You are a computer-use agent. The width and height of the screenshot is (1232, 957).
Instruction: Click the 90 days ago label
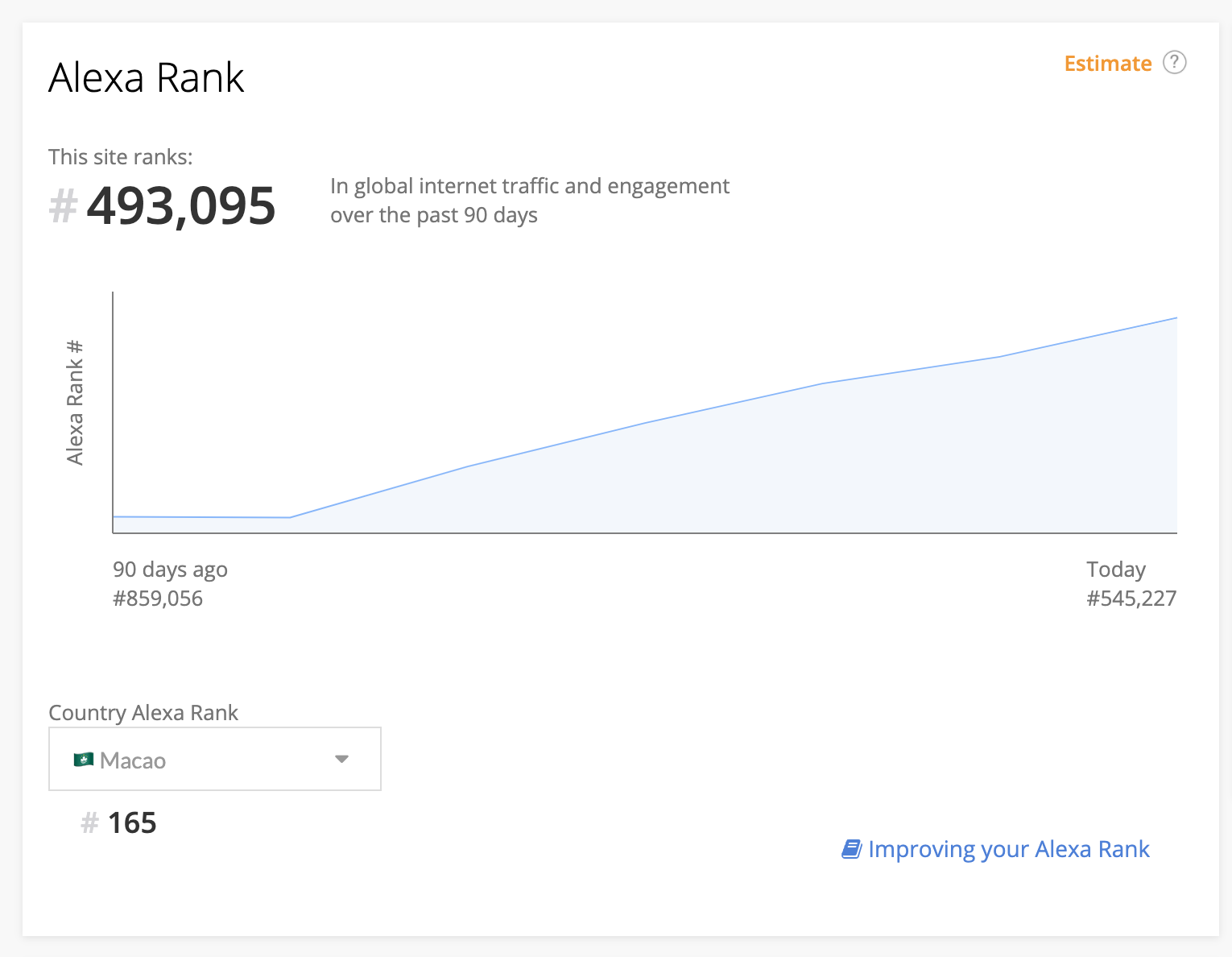pyautogui.click(x=170, y=570)
